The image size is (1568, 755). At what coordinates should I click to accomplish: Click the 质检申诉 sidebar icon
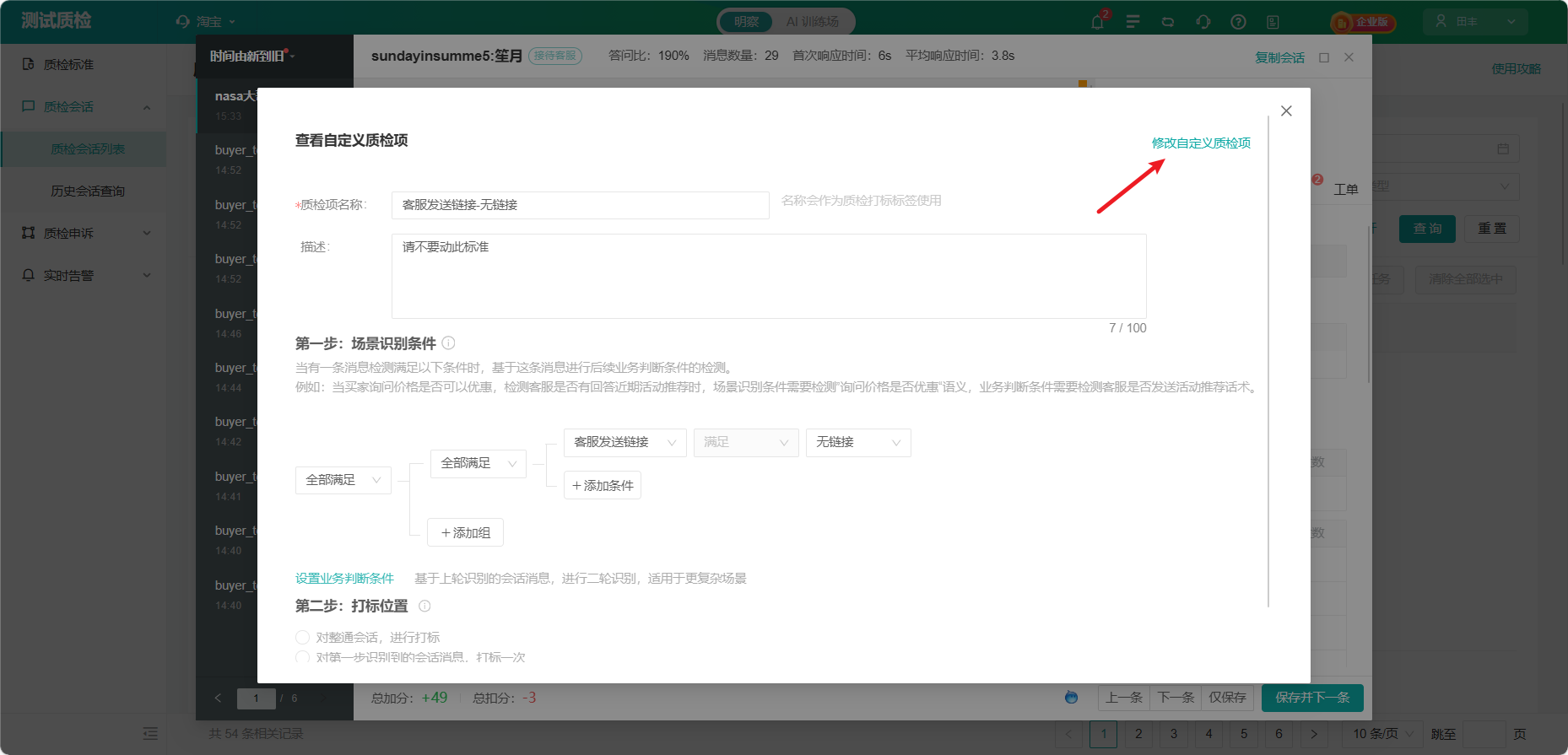(29, 233)
